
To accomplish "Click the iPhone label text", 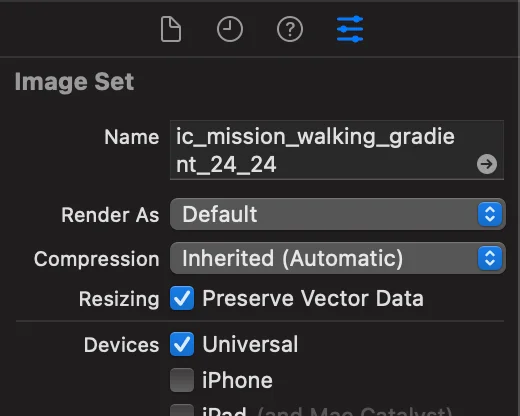I will (x=237, y=380).
